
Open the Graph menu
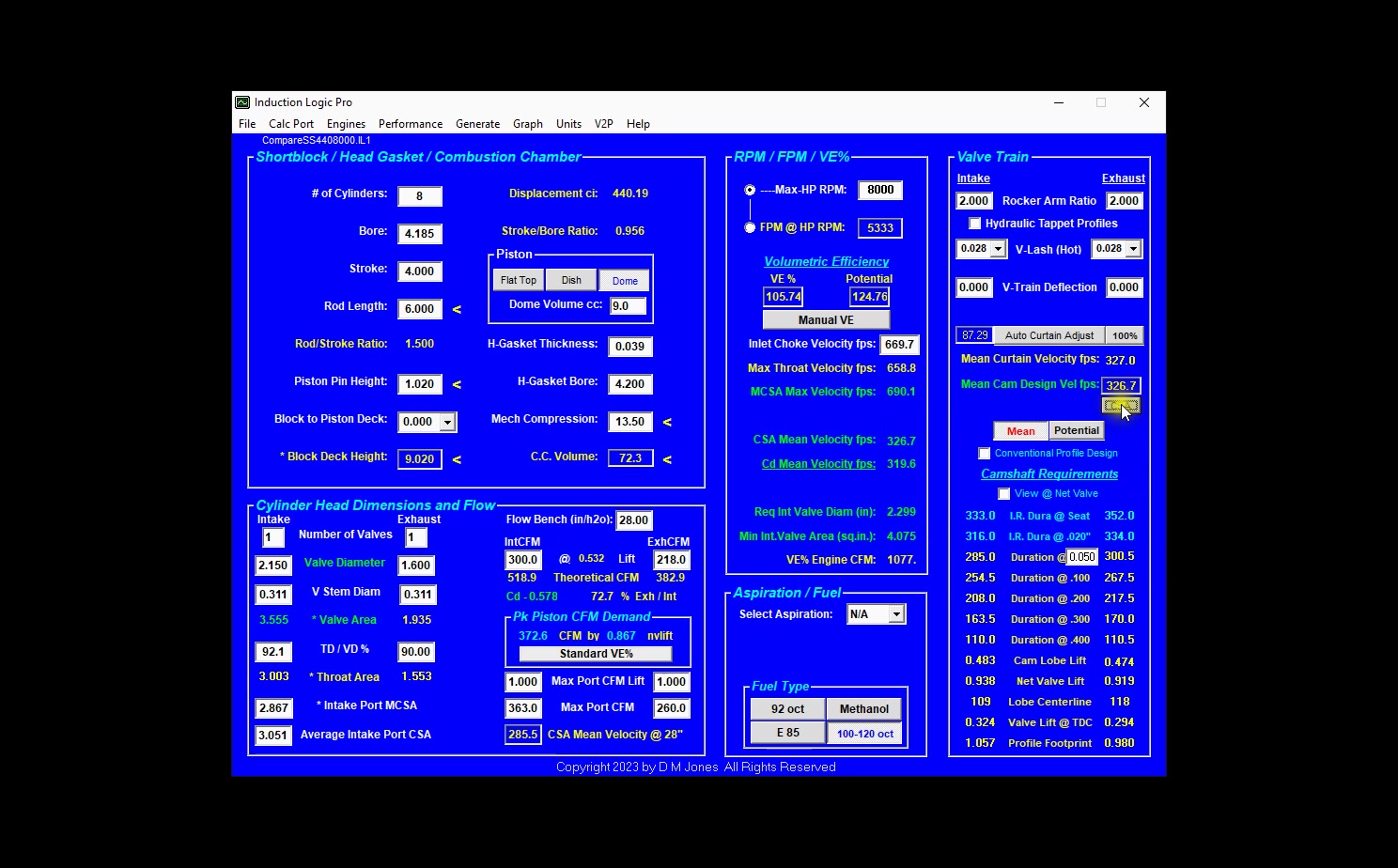[528, 124]
